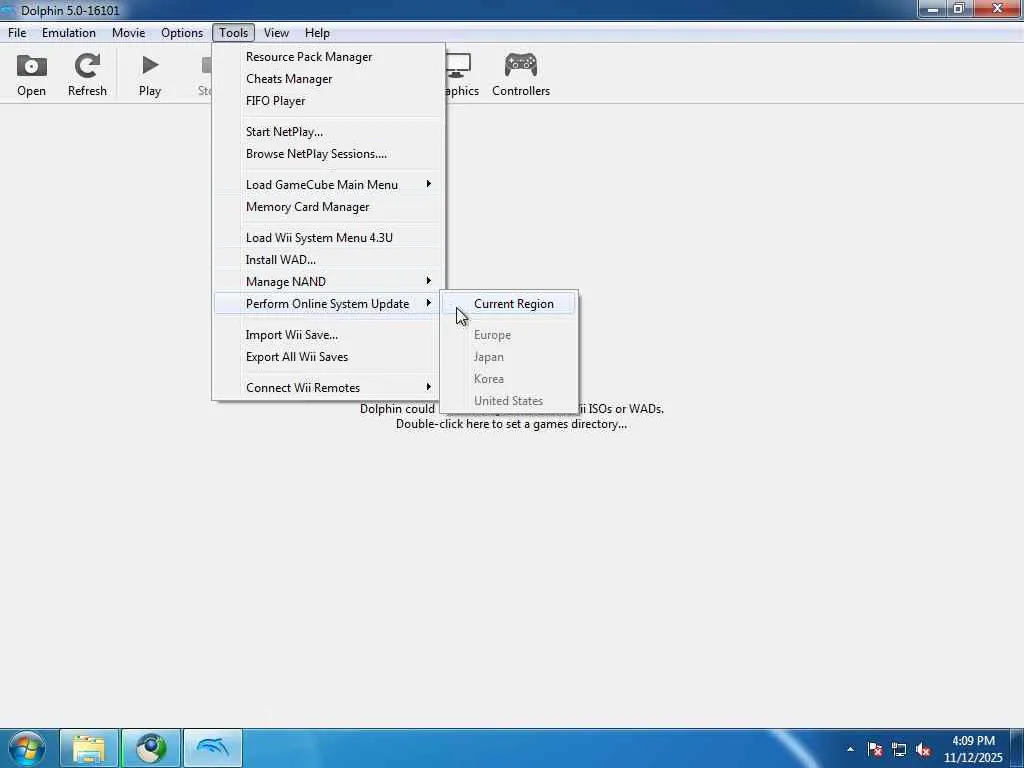Open the Movie menu
Viewport: 1024px width, 768px height.
(128, 33)
